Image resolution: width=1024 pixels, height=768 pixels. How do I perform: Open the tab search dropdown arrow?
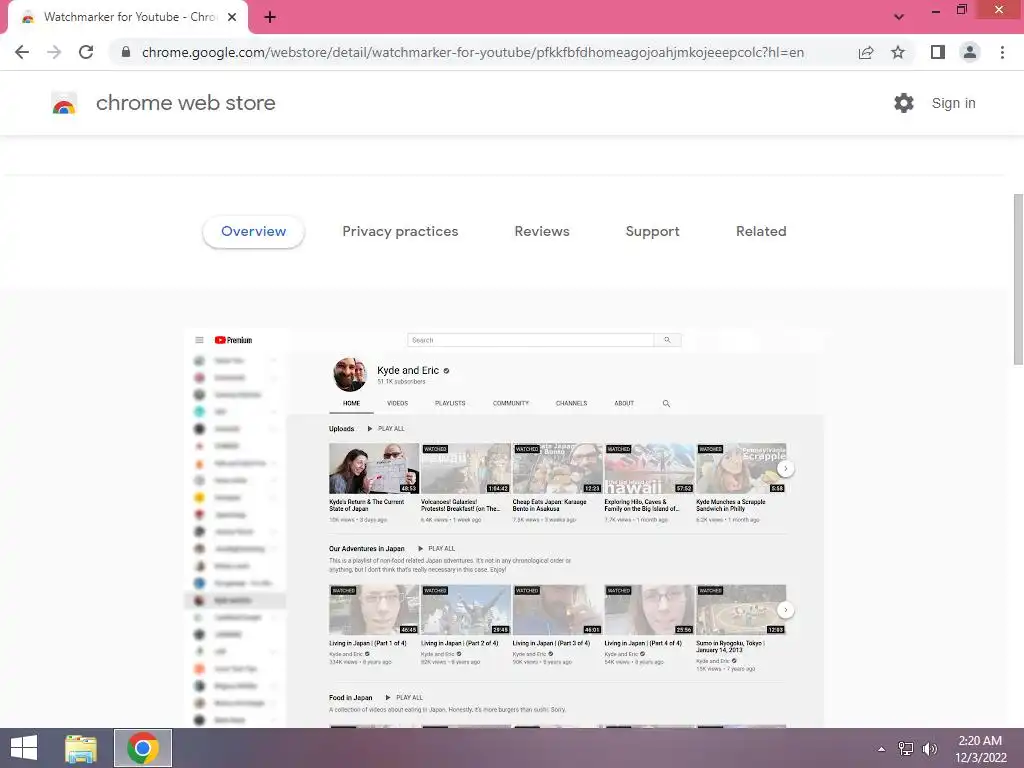tap(899, 17)
